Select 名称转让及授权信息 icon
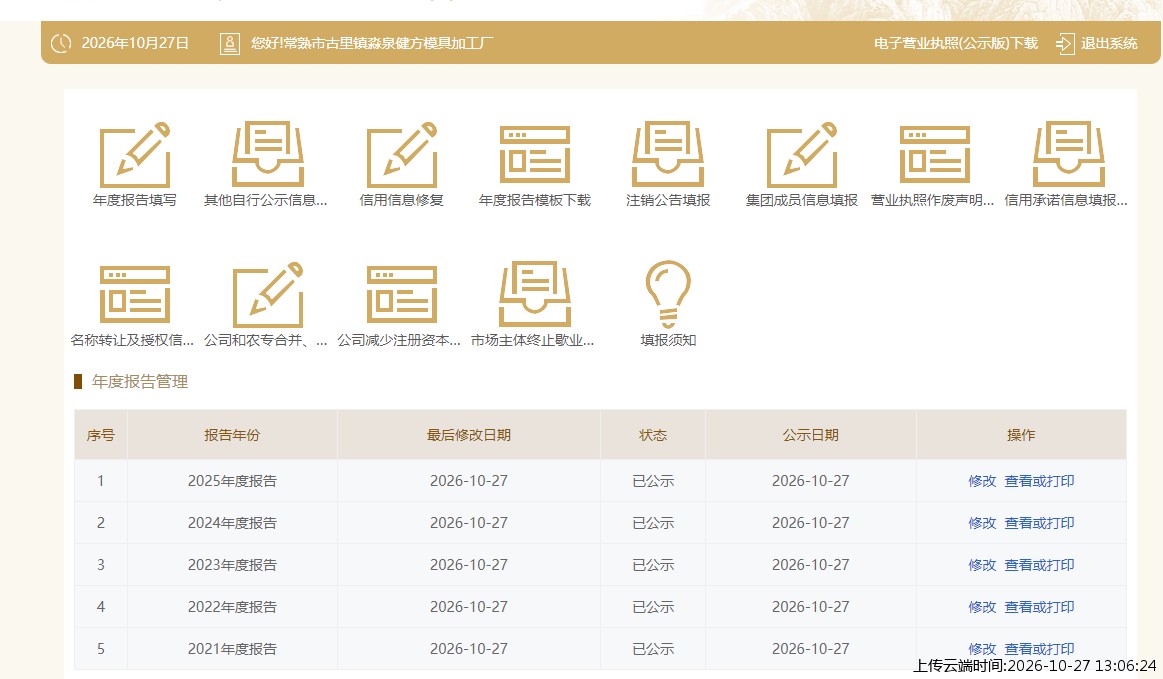This screenshot has width=1163, height=679. coord(135,294)
